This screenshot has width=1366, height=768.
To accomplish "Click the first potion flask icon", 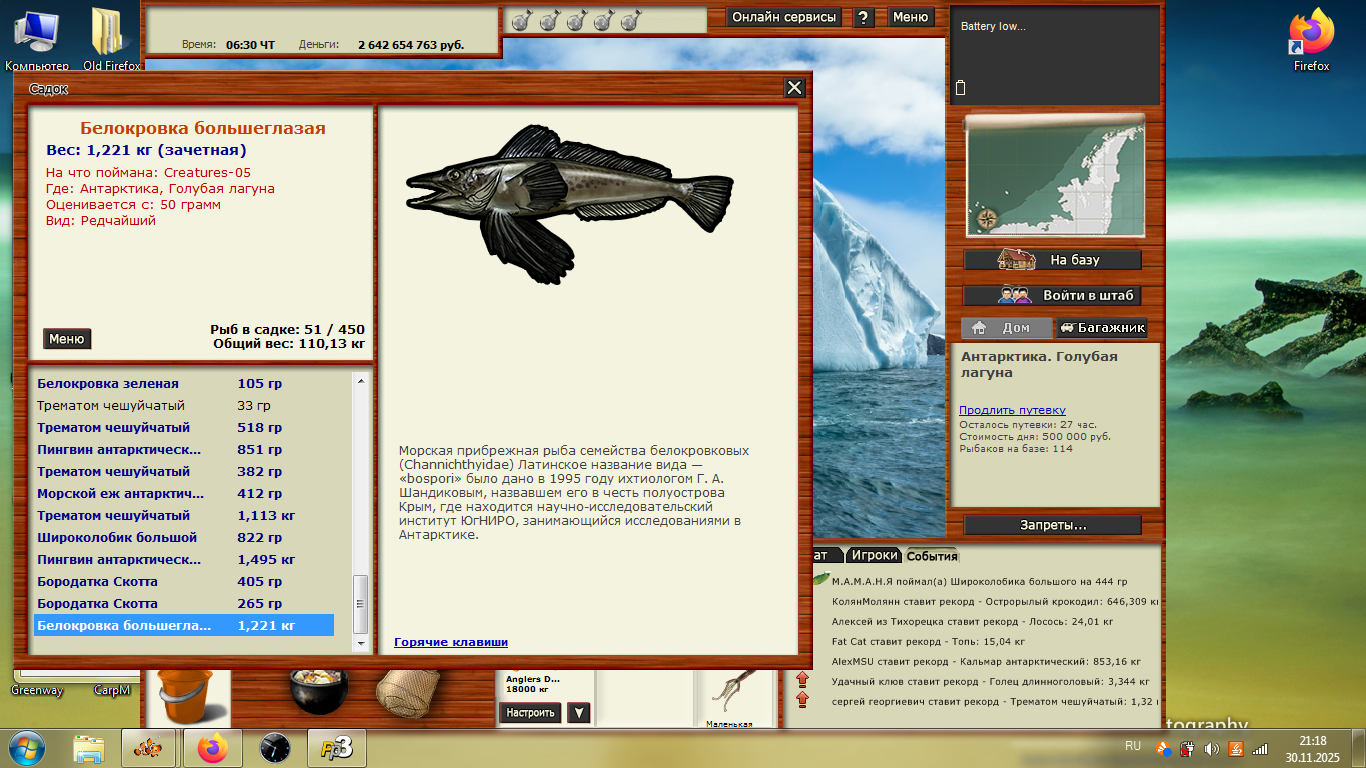I will 520,20.
